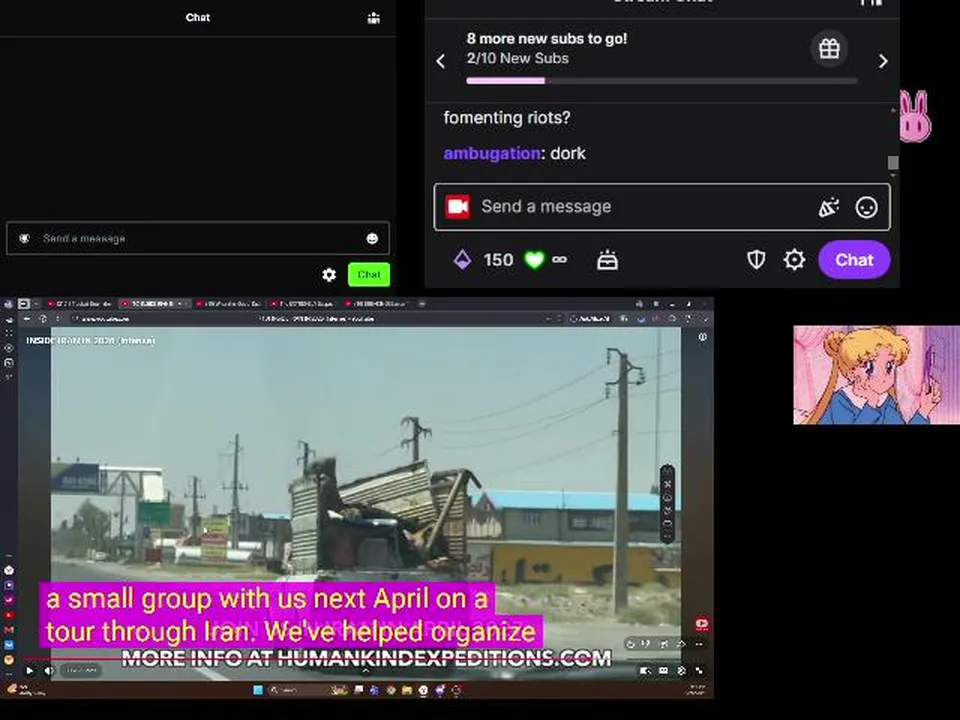Click the red camera badge in message box
Viewport: 960px width, 720px height.
click(457, 207)
